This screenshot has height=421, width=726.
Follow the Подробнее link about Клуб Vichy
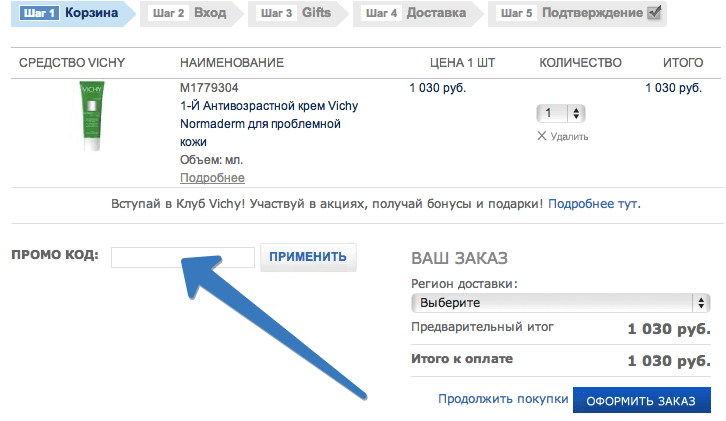(x=580, y=203)
